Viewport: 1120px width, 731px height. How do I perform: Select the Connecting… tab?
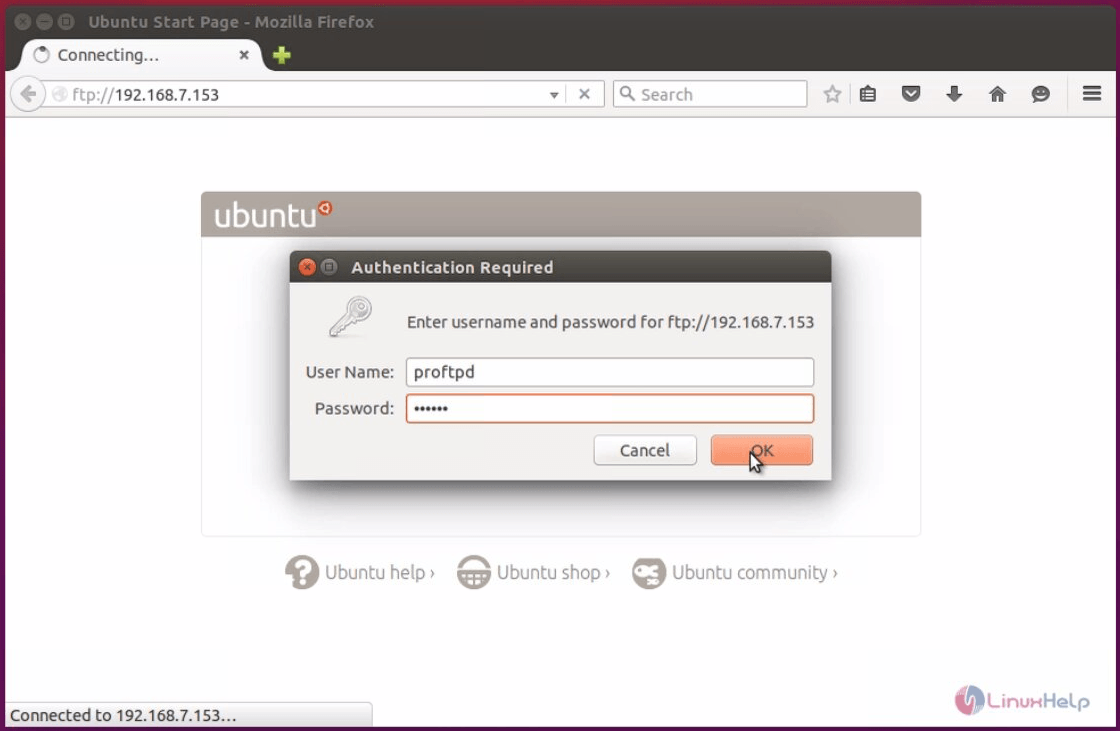click(139, 55)
